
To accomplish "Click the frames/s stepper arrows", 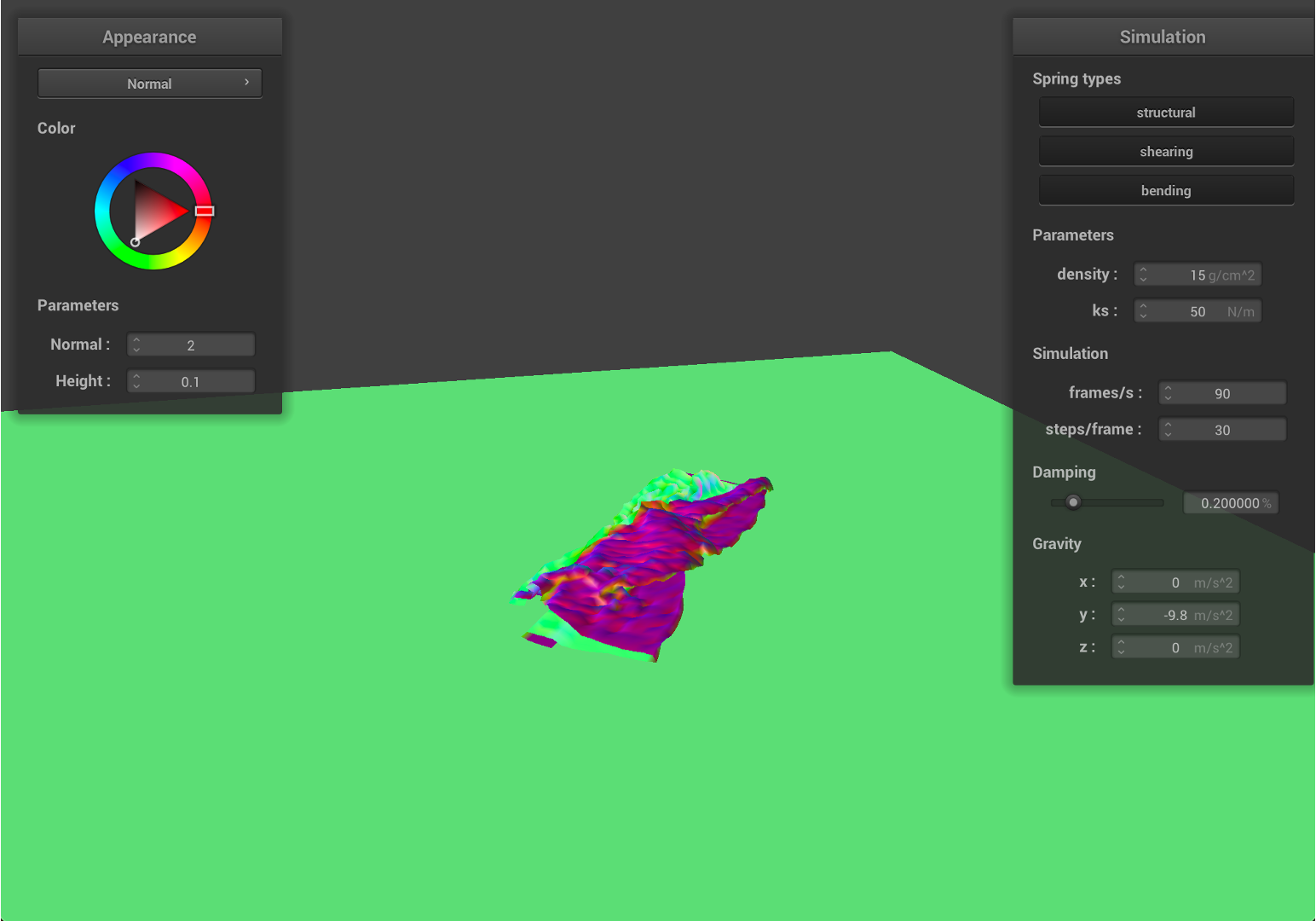I will [1169, 393].
